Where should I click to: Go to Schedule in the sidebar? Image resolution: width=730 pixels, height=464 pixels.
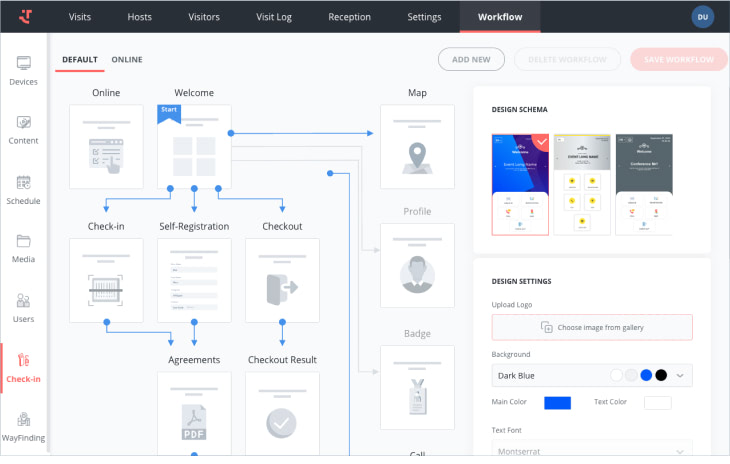pos(23,189)
